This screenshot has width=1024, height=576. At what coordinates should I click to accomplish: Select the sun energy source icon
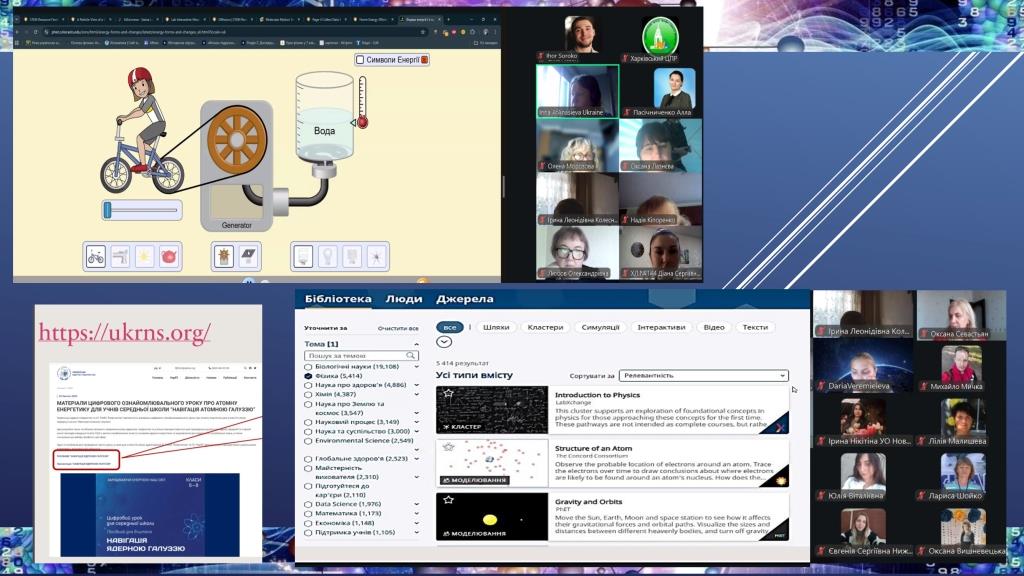click(x=144, y=257)
